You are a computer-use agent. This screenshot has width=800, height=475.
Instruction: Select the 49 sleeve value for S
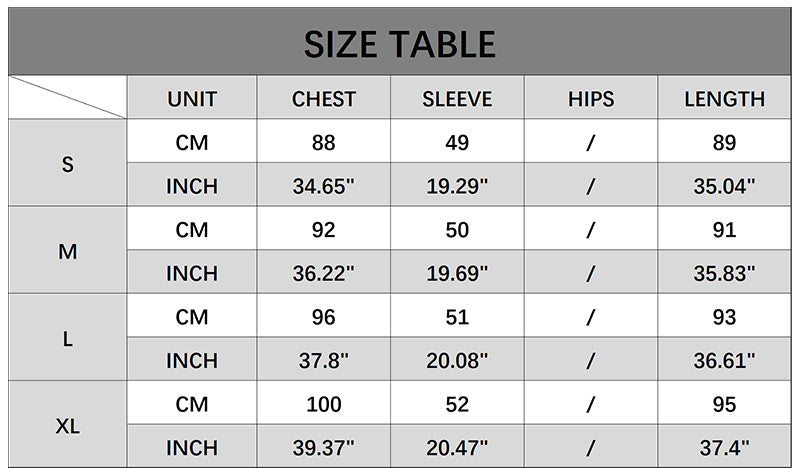click(x=457, y=143)
